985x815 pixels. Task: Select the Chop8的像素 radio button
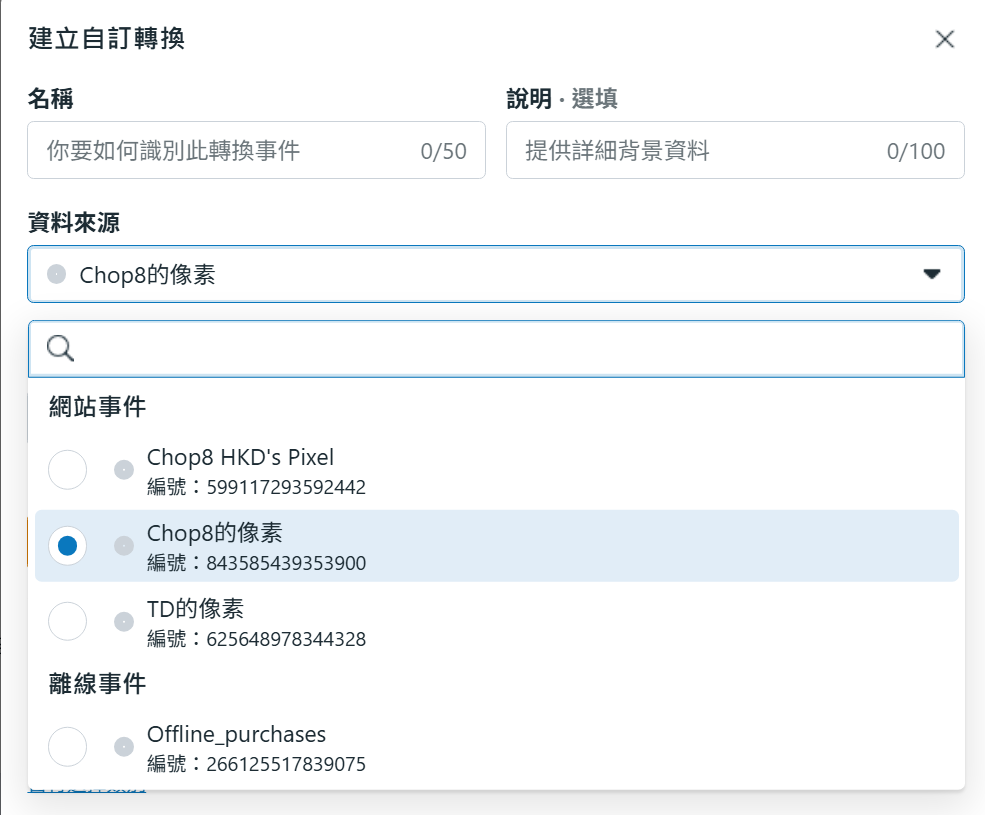point(68,545)
